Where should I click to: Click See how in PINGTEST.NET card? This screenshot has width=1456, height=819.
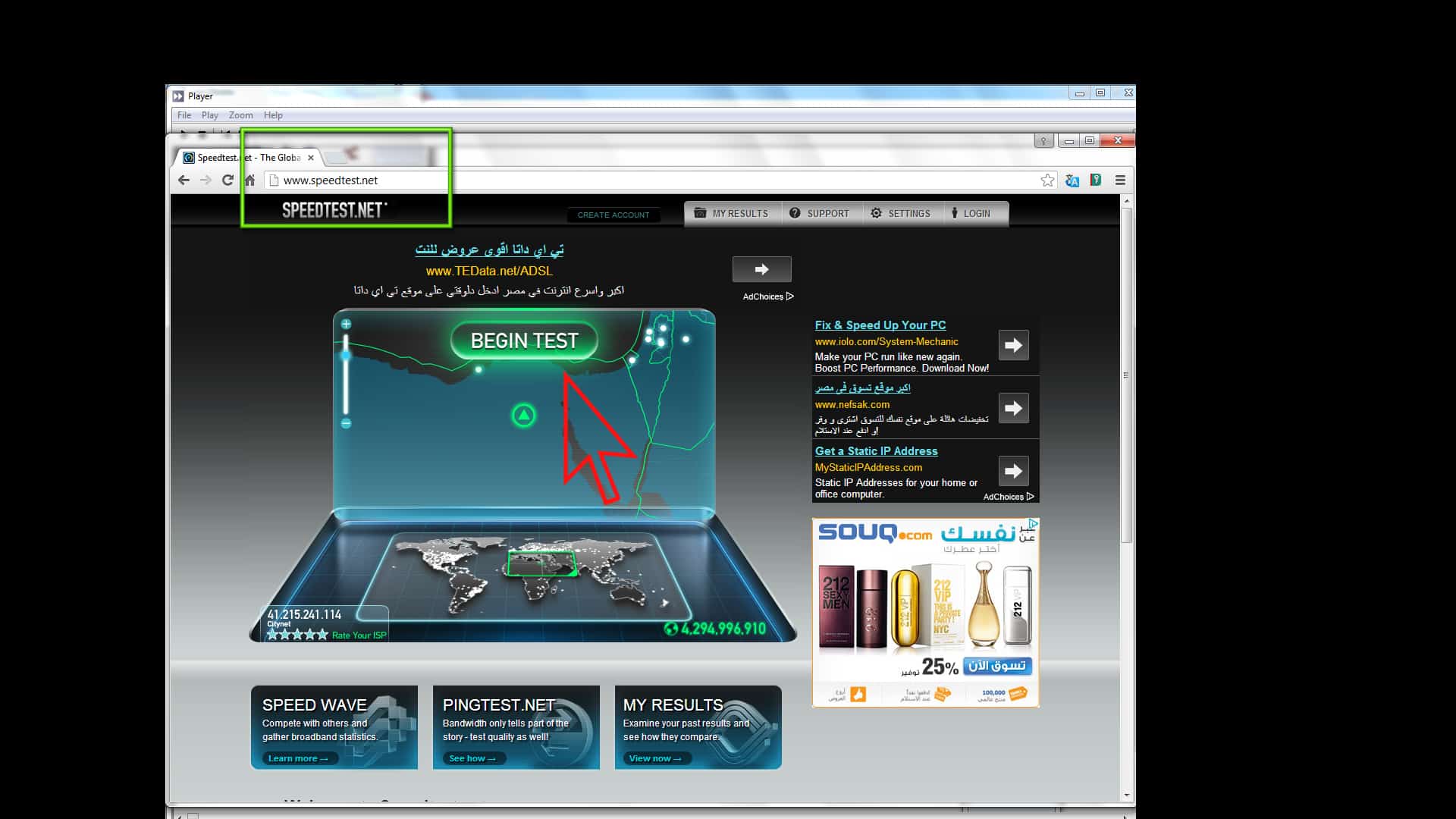[x=472, y=758]
